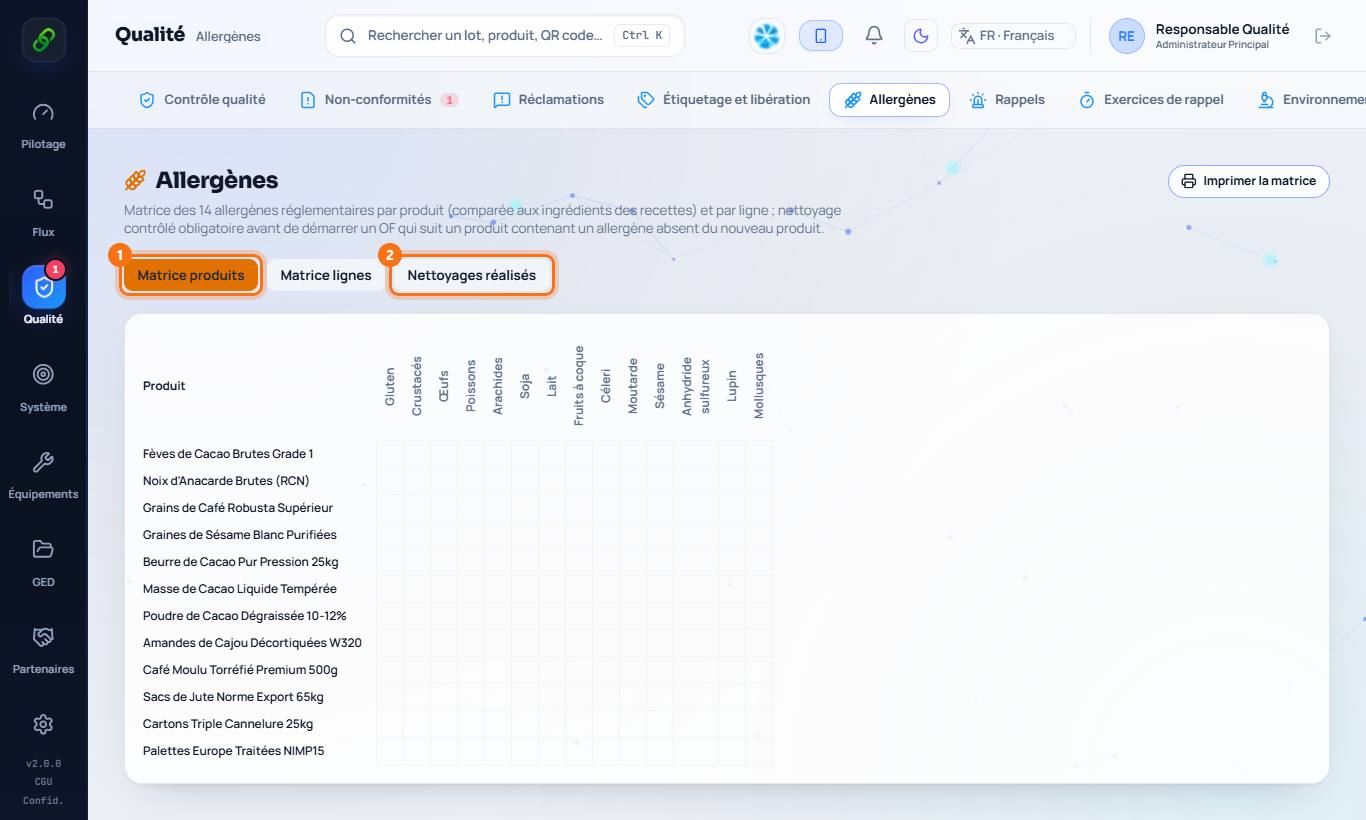Open the Flux section icon
This screenshot has height=820, width=1366.
43,199
